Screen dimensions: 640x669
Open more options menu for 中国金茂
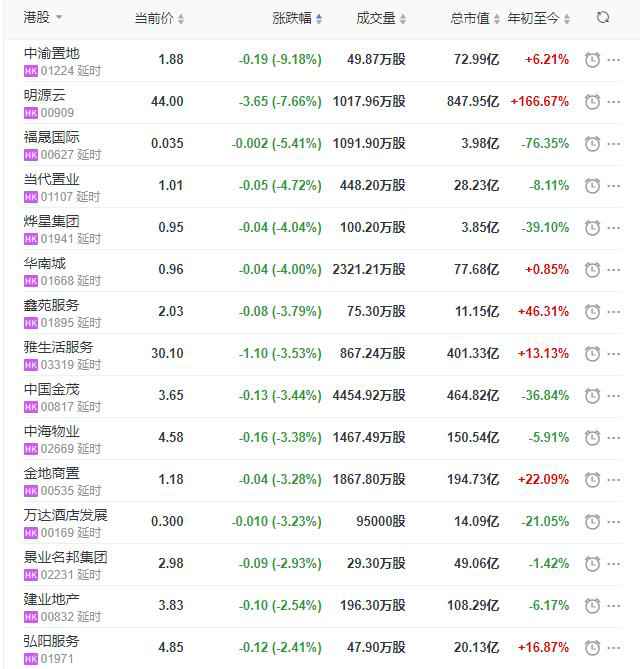tap(614, 396)
